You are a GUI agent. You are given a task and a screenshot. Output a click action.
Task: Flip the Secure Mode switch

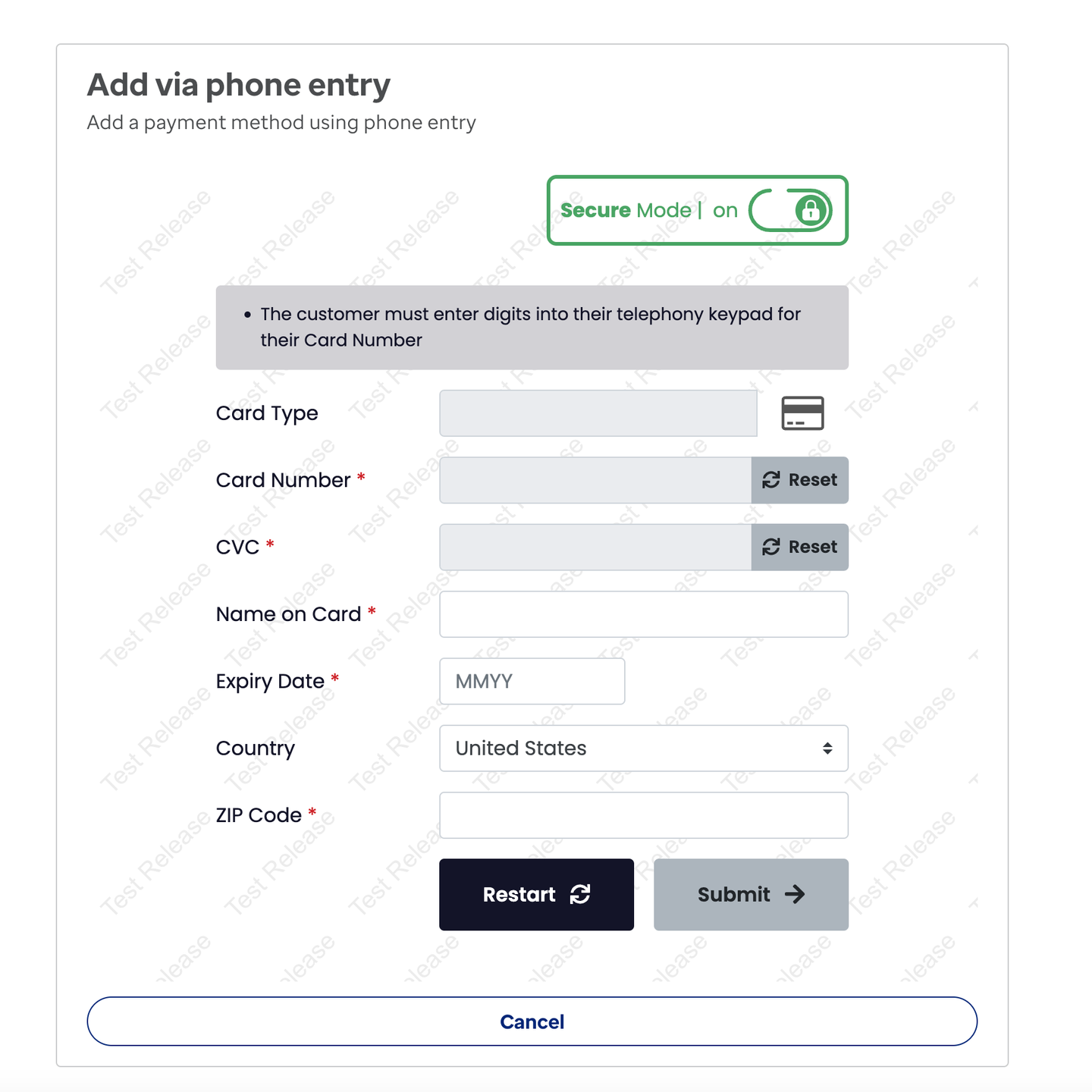point(789,210)
